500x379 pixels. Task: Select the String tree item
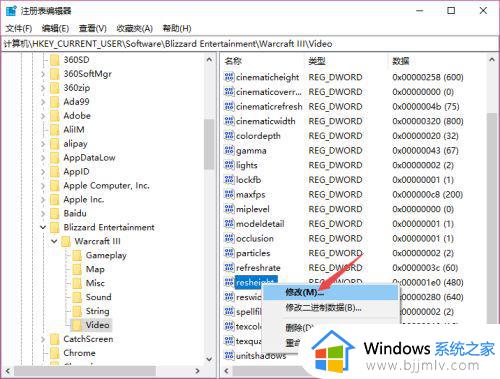click(98, 311)
